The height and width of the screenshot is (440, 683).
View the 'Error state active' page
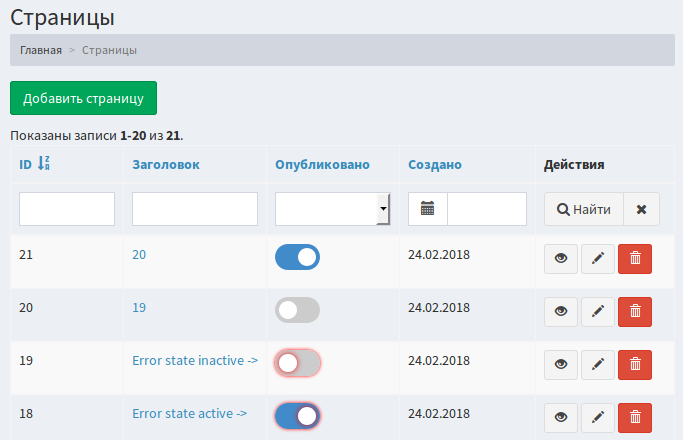click(561, 418)
